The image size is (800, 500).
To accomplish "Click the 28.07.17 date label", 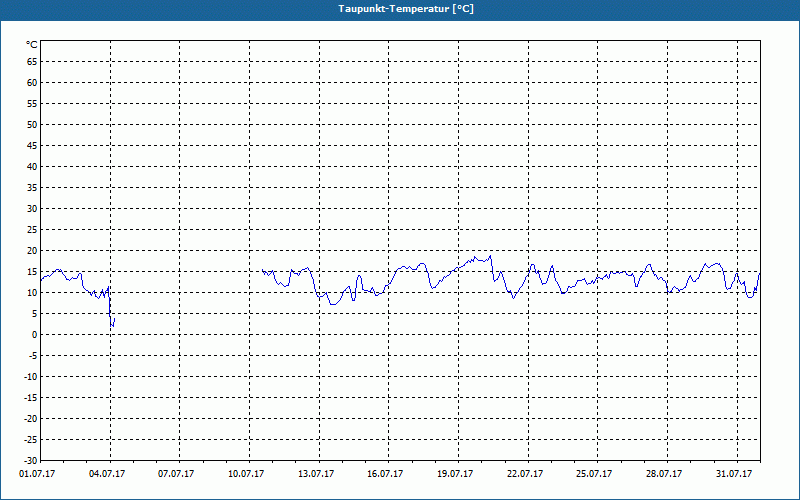I will 664,474.
